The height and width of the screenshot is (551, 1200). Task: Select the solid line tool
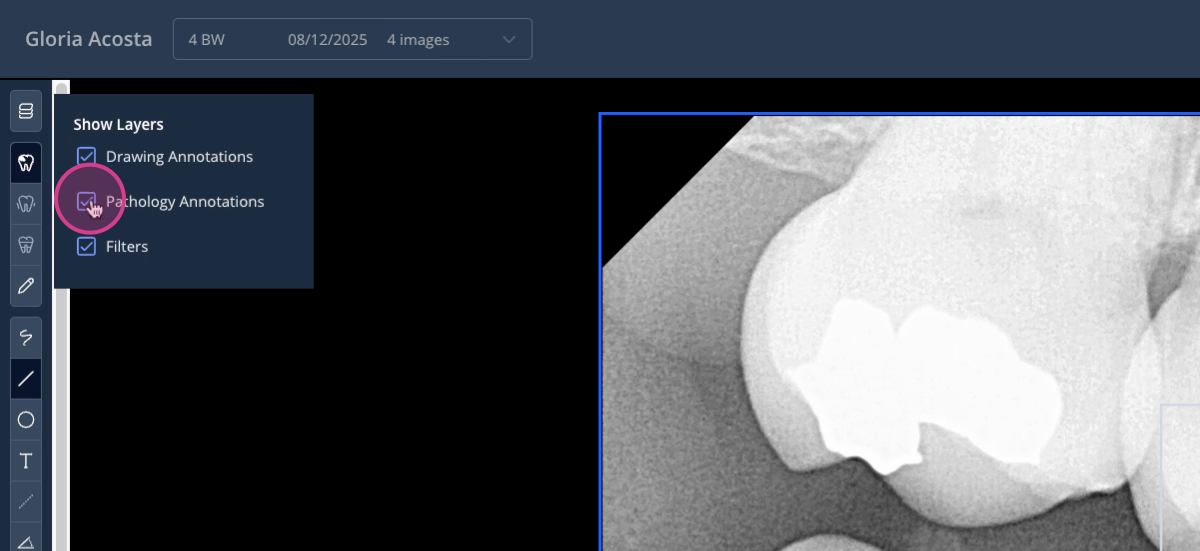tap(26, 379)
